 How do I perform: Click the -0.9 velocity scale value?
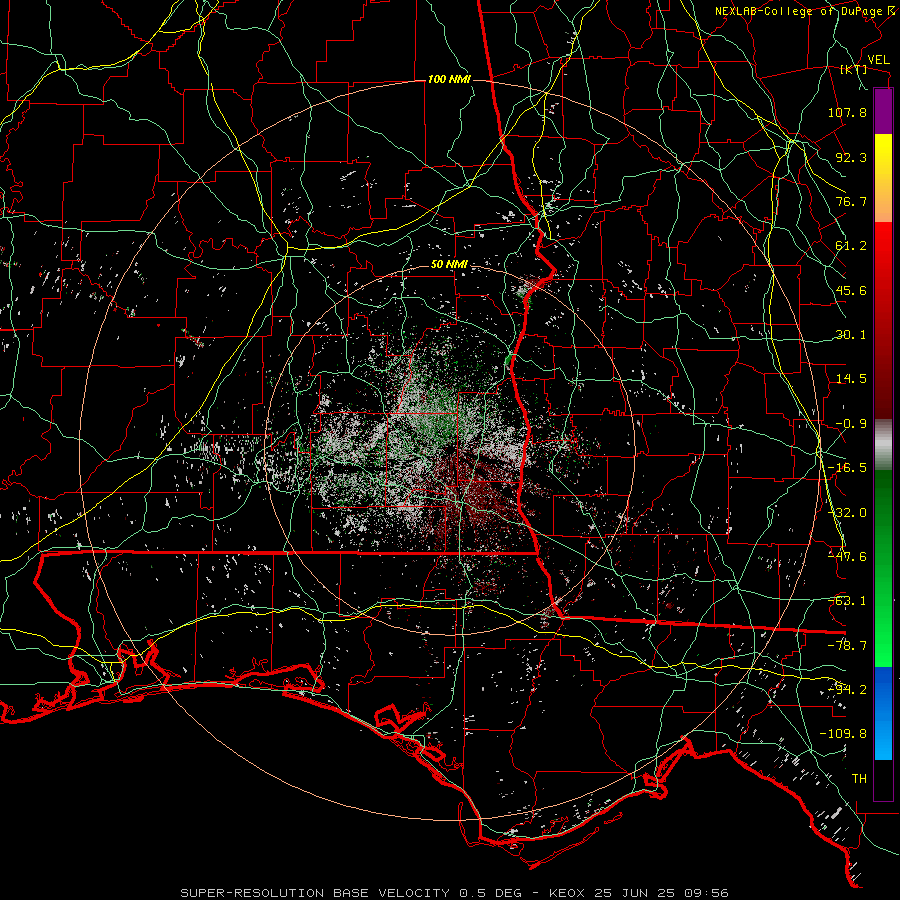[851, 424]
